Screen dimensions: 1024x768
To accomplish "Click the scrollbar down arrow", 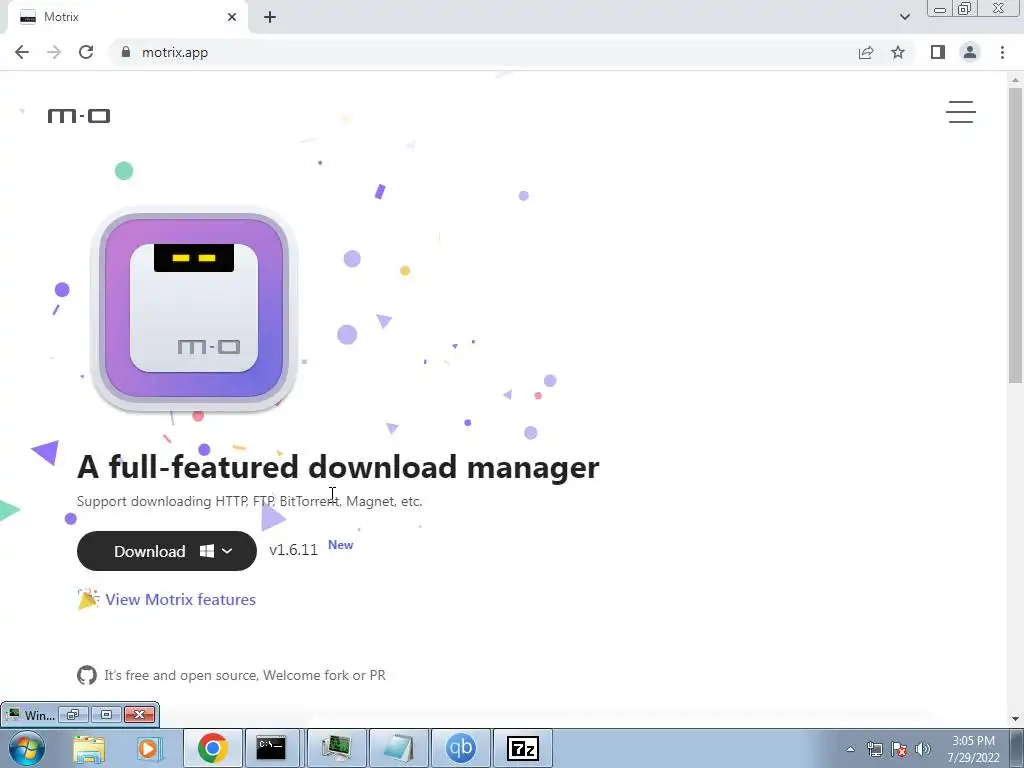I will (x=1016, y=719).
